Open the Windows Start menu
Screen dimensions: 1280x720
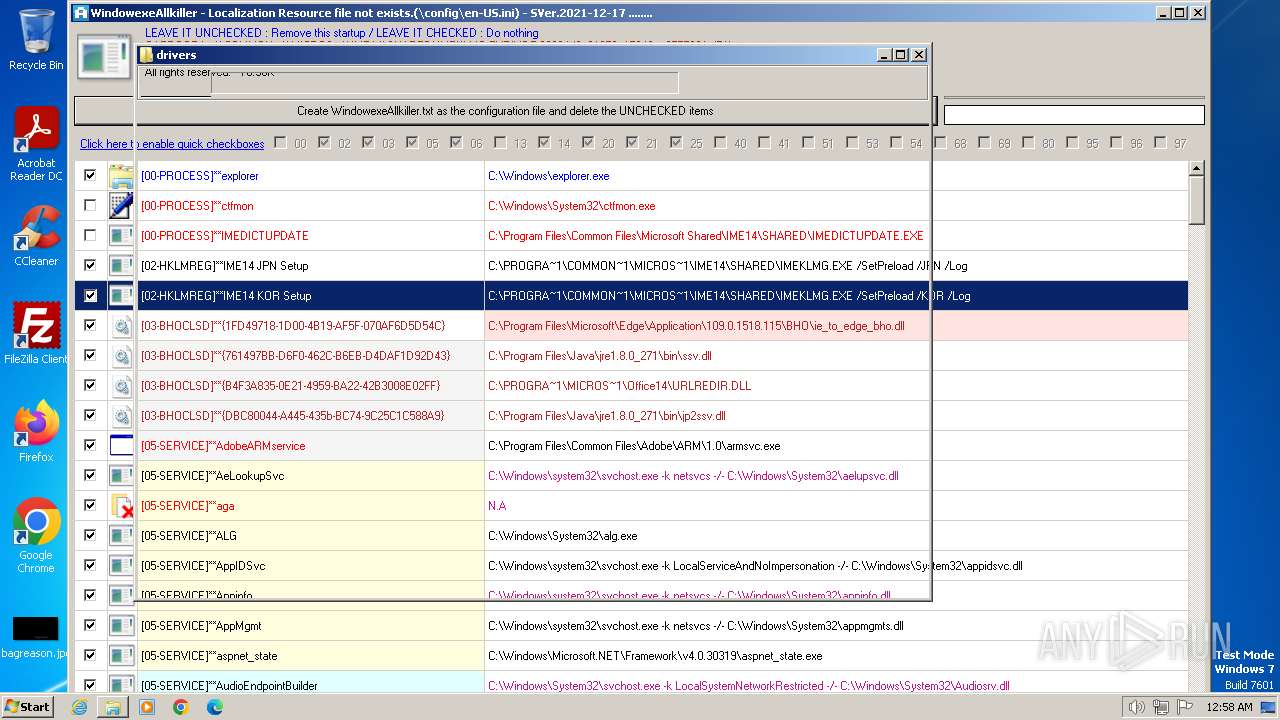27,706
